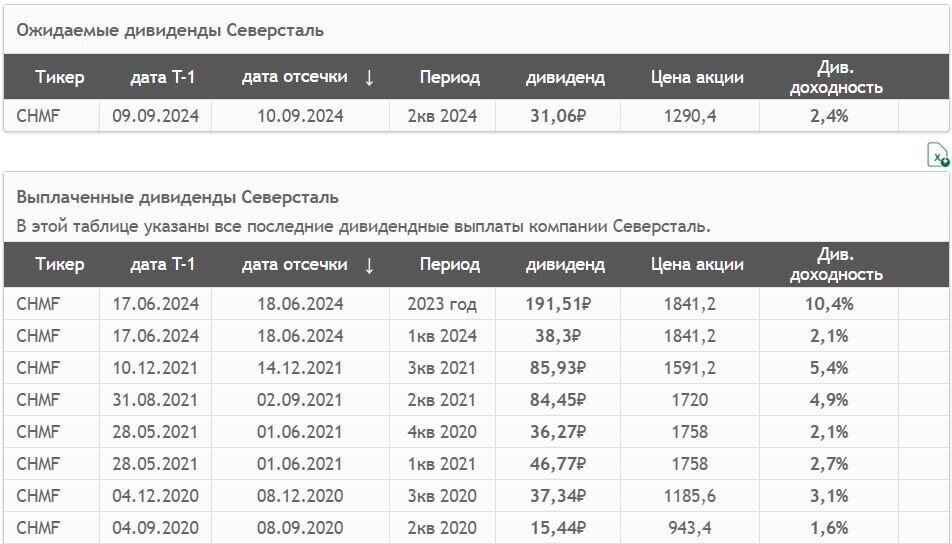Viewport: 952px width, 544px height.
Task: Sort expected dividends table by Период header
Action: [449, 77]
